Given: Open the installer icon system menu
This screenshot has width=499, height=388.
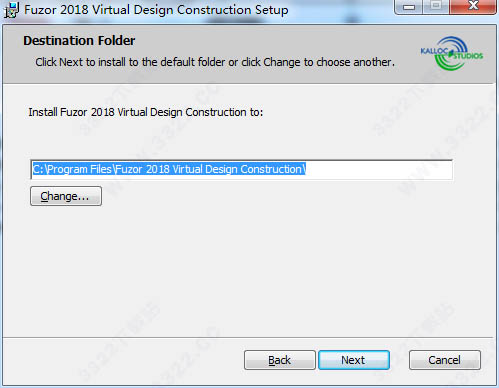Looking at the screenshot, I should pyautogui.click(x=11, y=10).
